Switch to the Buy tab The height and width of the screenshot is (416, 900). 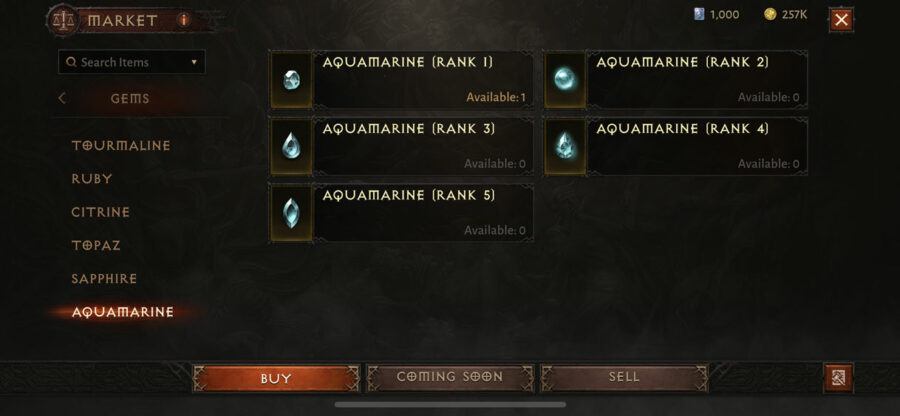click(276, 378)
